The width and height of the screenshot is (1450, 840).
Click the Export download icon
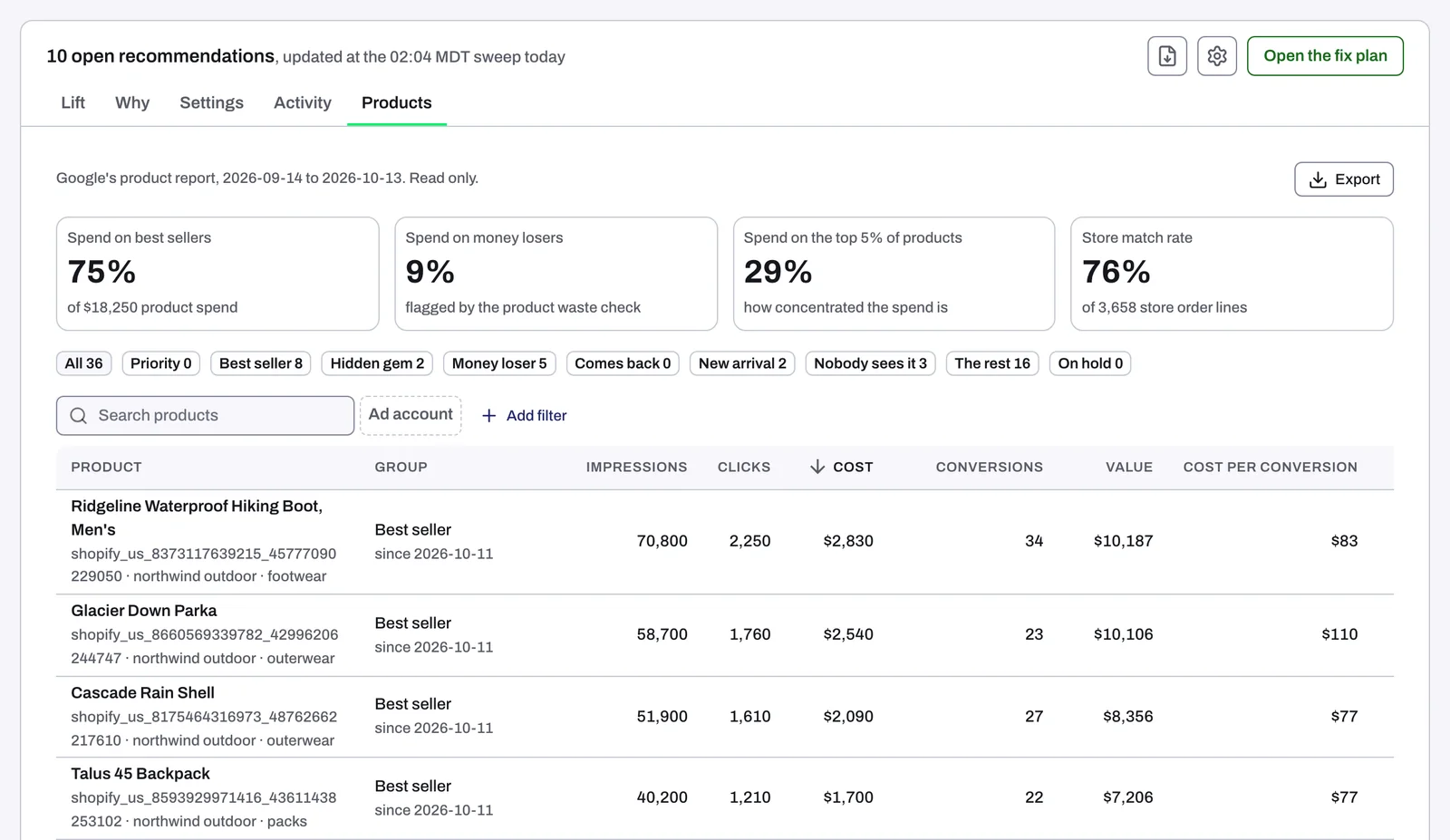tap(1318, 179)
